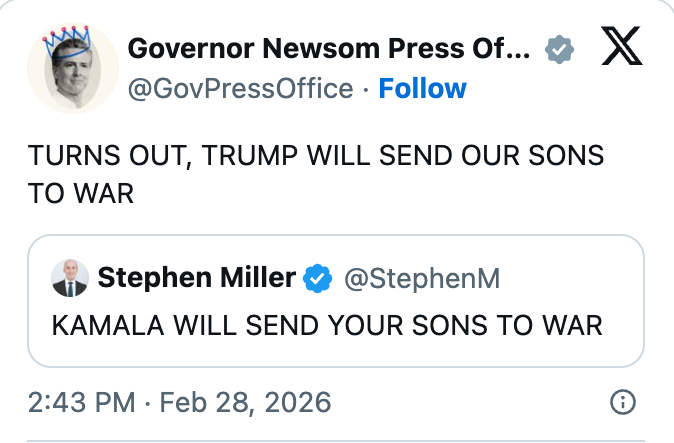Screen dimensions: 674x443
Task: Open the info icon beside the timestamp
Action: [622, 403]
